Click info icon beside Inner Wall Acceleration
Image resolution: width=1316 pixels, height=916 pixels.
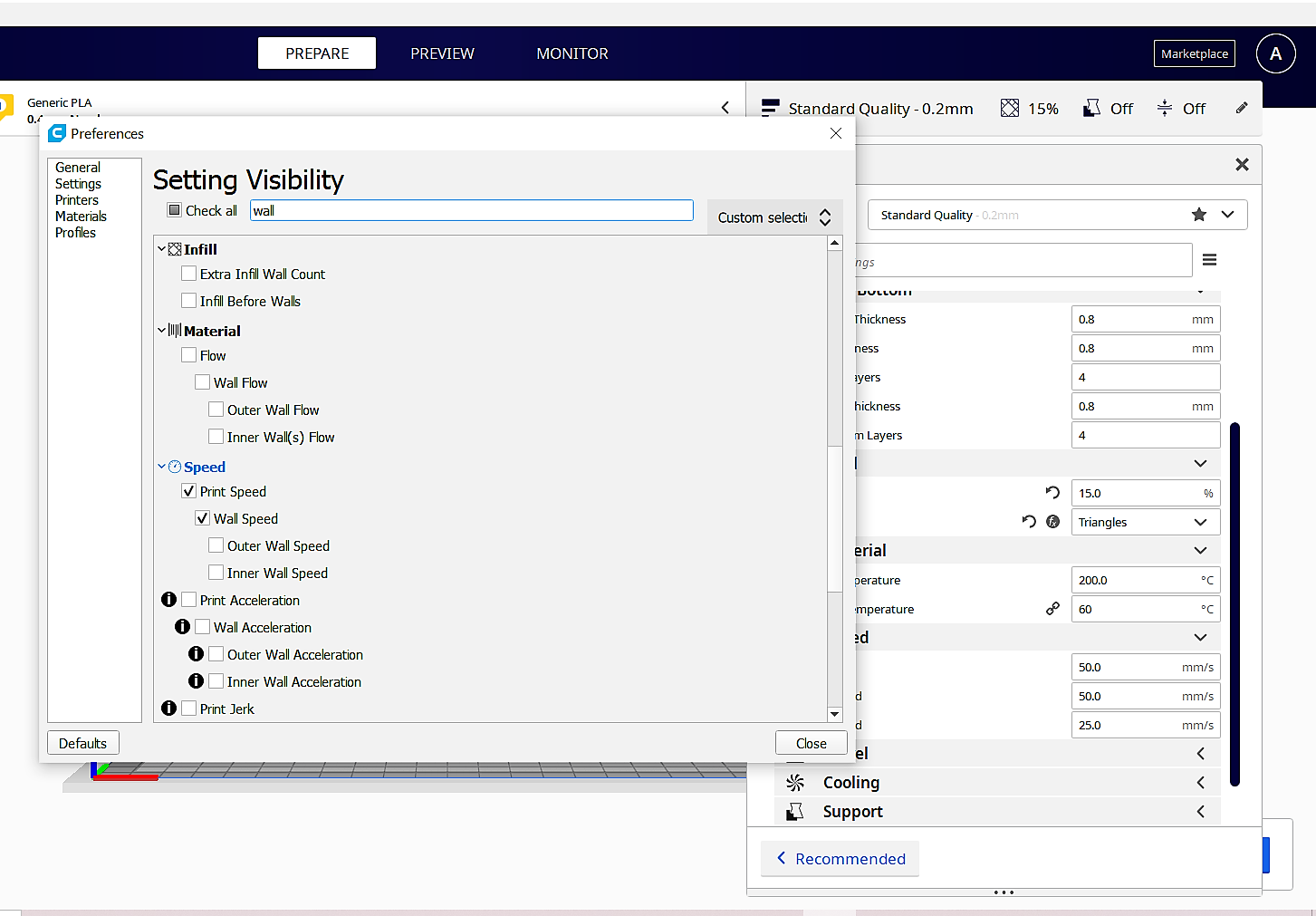tap(196, 681)
